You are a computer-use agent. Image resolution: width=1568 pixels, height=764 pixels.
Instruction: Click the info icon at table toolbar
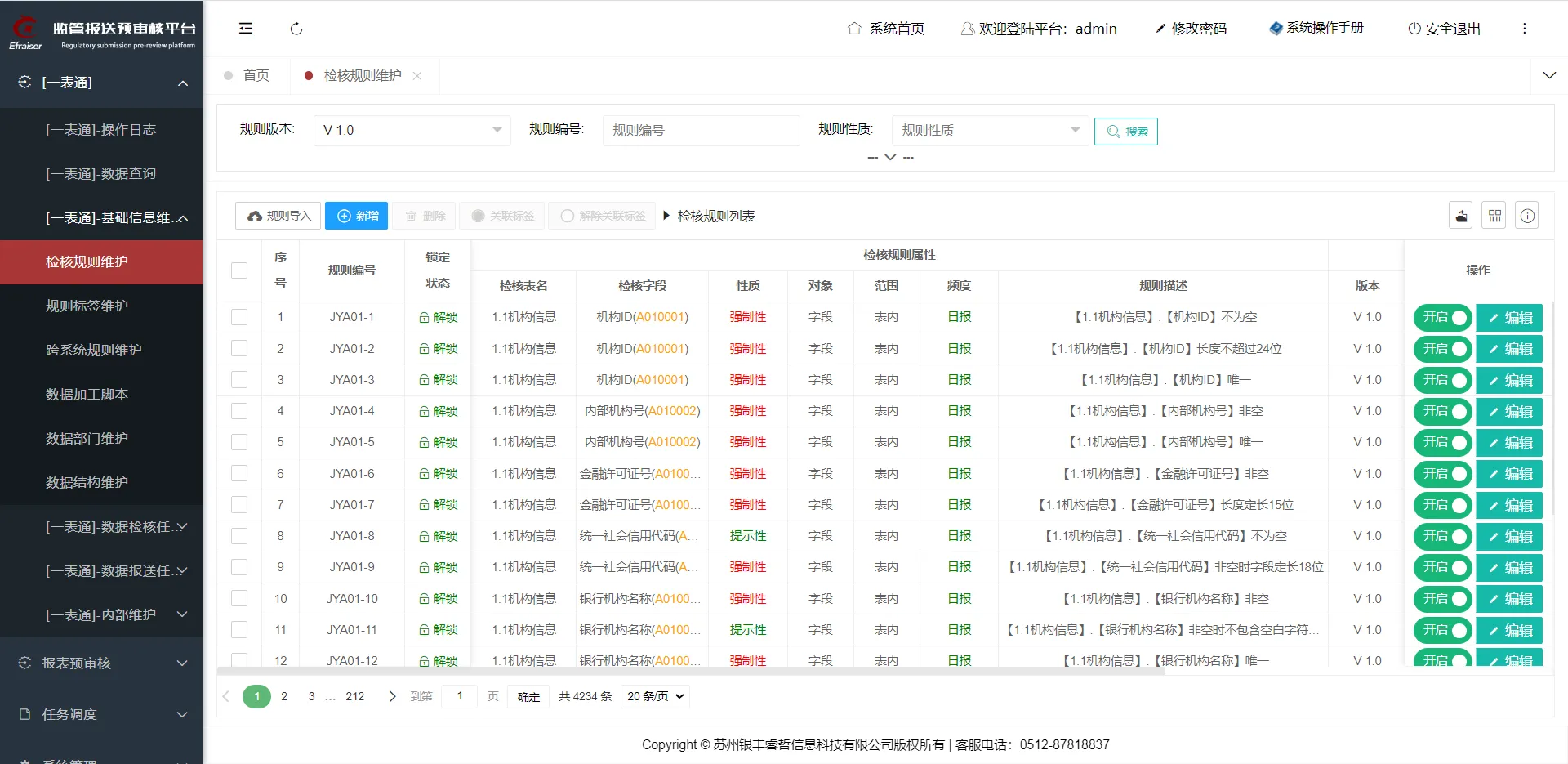tap(1527, 216)
